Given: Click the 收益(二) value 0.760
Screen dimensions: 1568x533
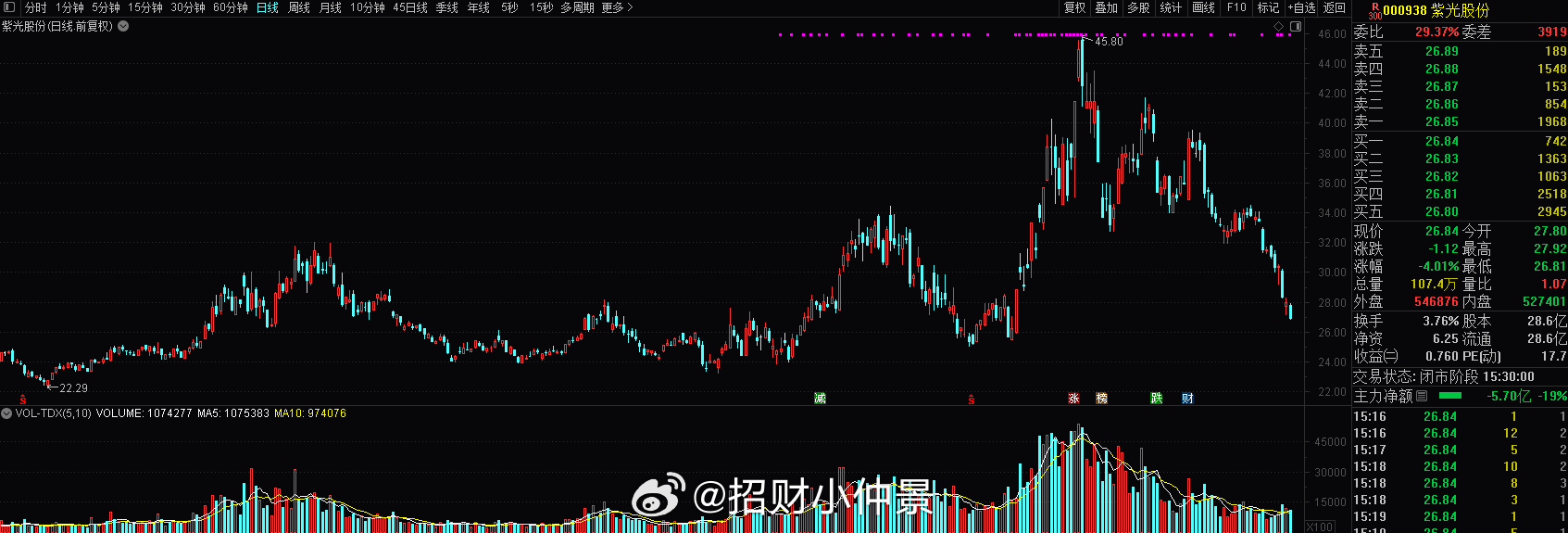Looking at the screenshot, I should pos(1443,356).
